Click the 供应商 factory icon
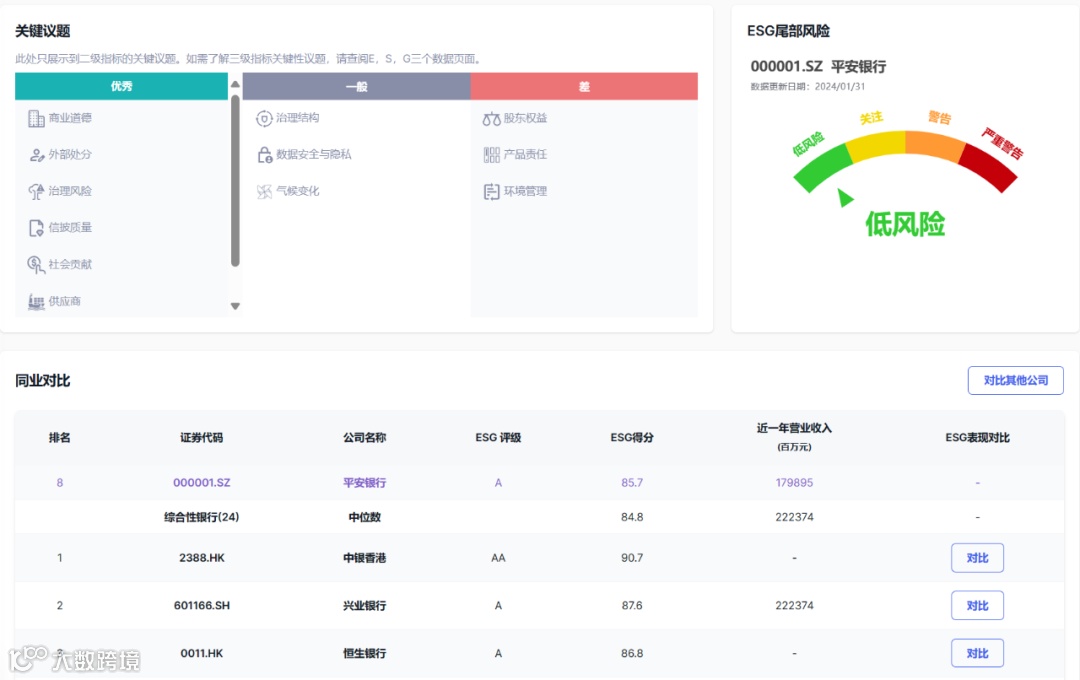This screenshot has height=680, width=1080. [36, 301]
